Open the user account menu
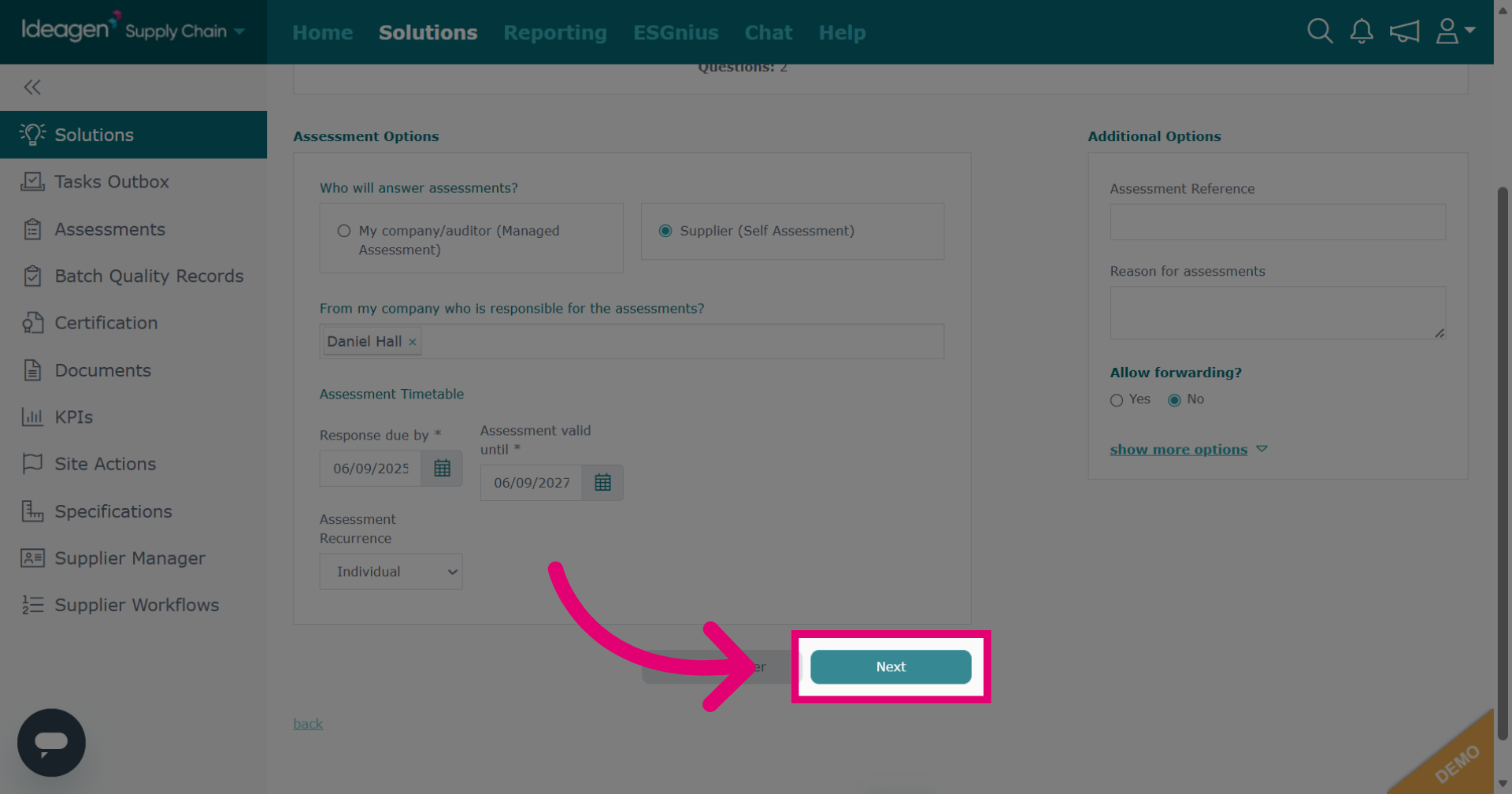Image resolution: width=1512 pixels, height=794 pixels. [x=1455, y=32]
